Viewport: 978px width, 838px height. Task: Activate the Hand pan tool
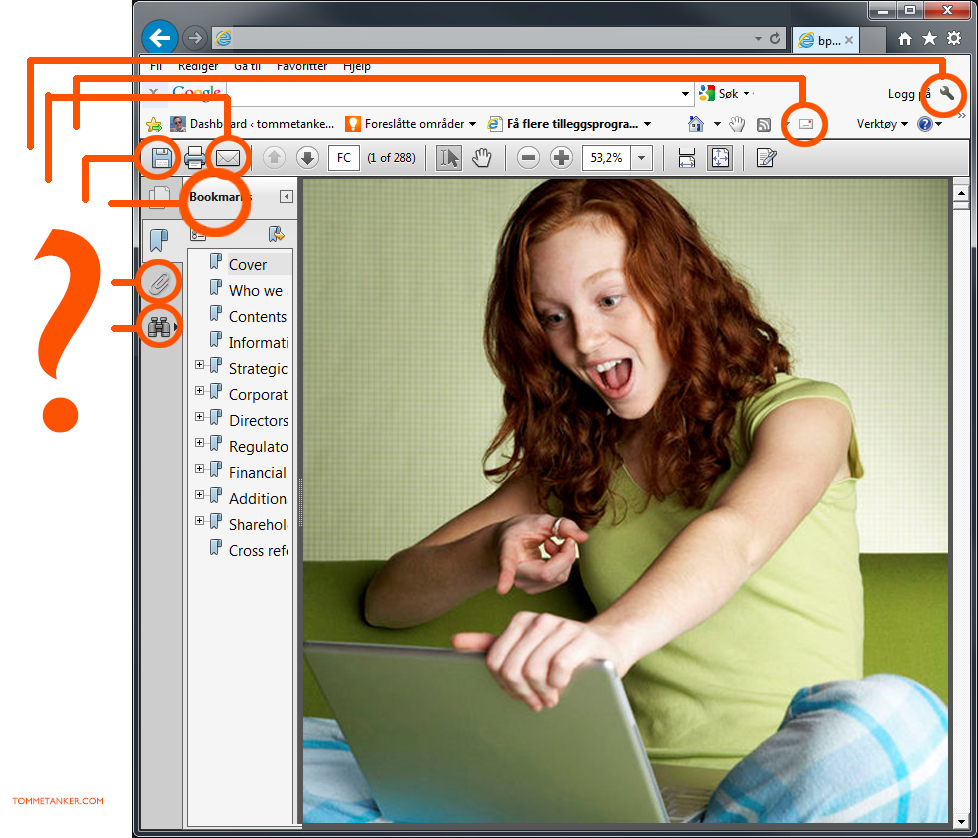482,157
